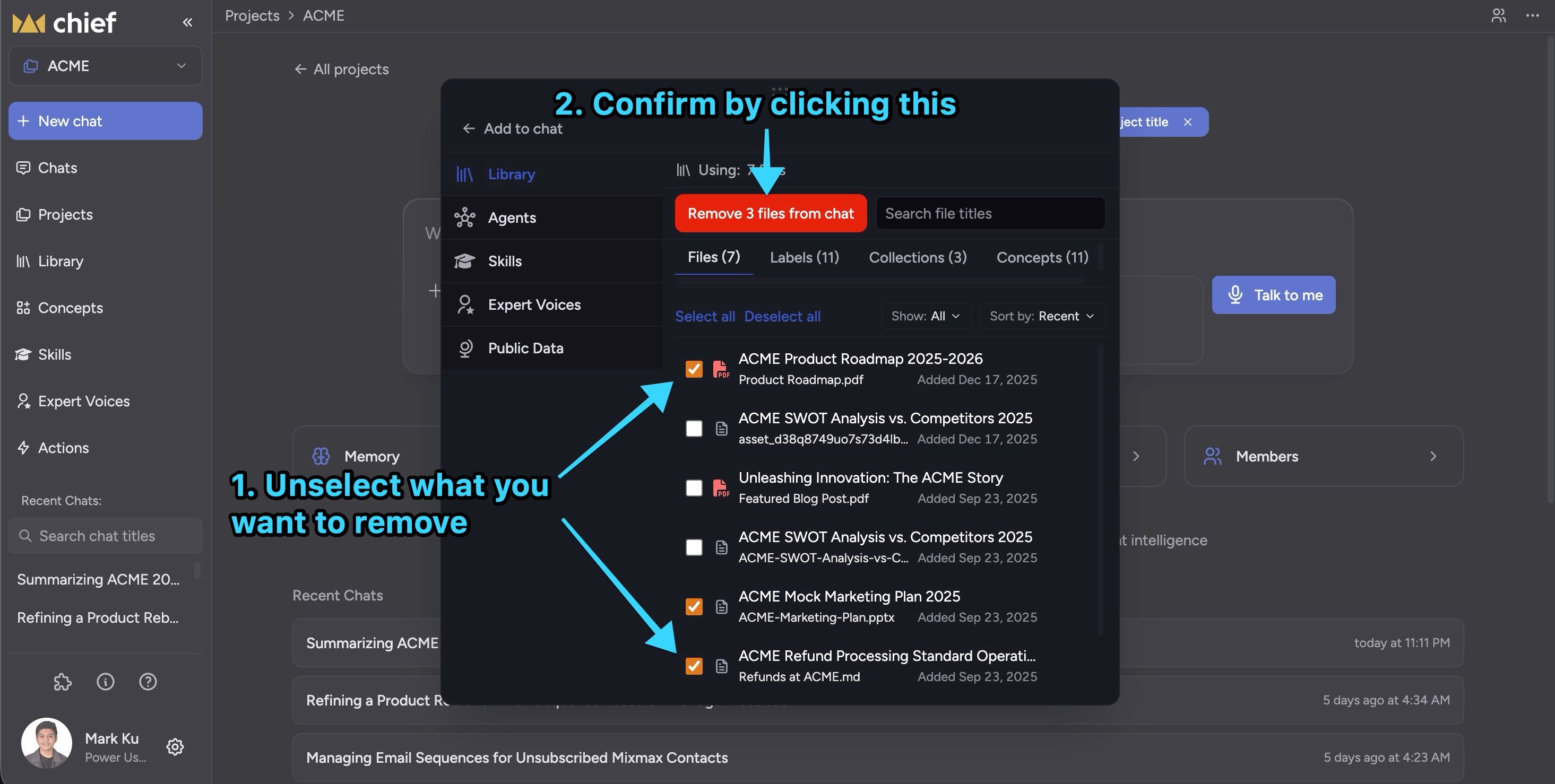Click the Skills graduation cap icon in dialog

click(x=464, y=262)
